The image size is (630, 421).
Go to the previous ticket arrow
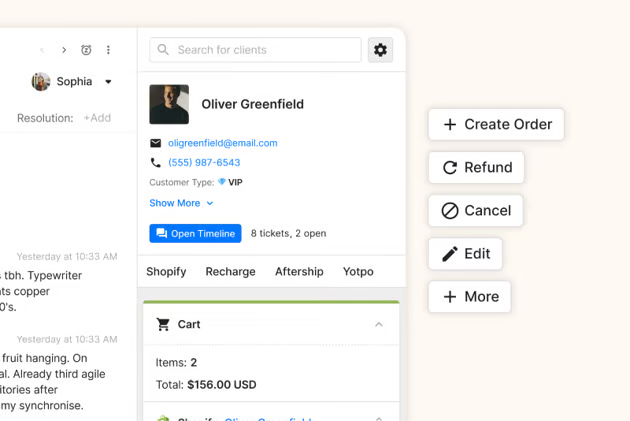(x=42, y=50)
